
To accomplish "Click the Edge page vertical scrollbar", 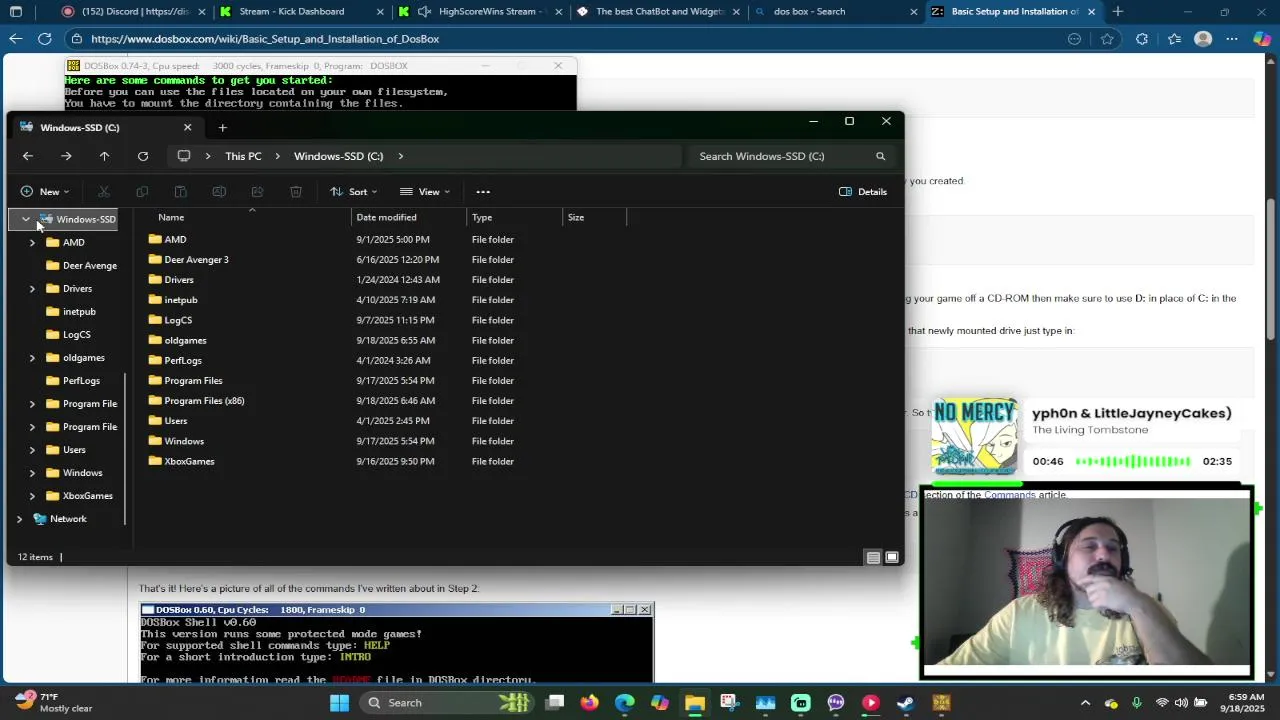I will (x=1272, y=270).
